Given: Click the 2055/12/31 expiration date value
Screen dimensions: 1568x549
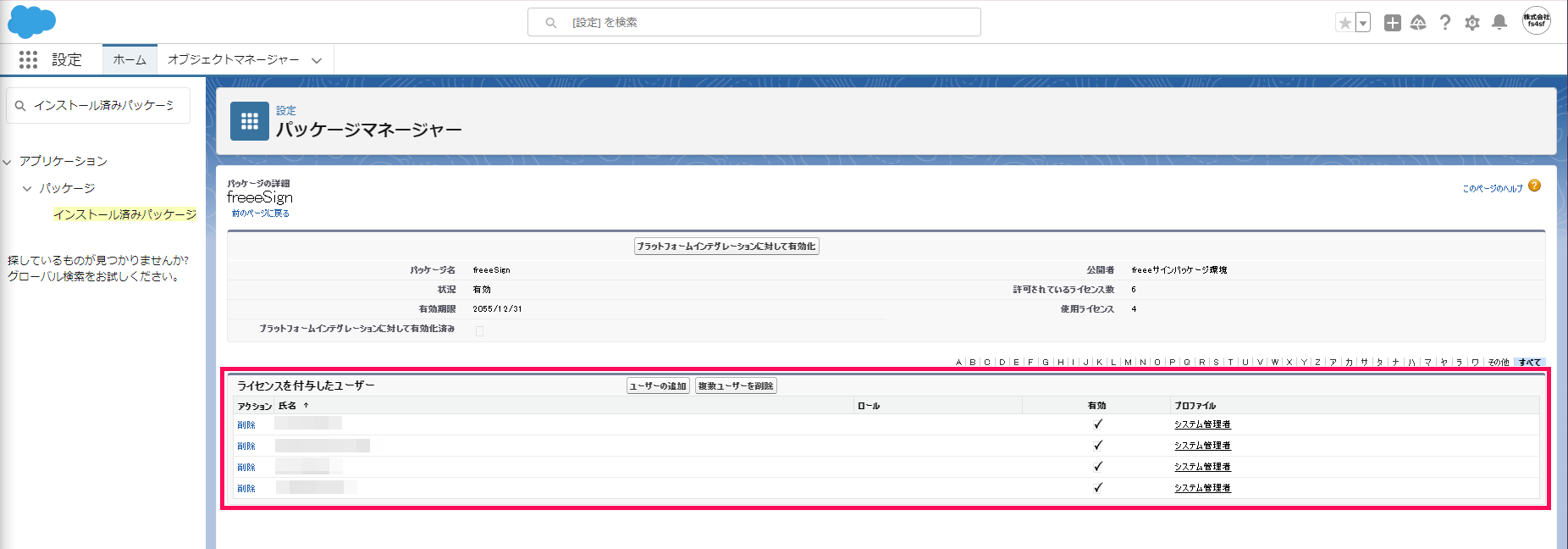Looking at the screenshot, I should click(x=497, y=309).
